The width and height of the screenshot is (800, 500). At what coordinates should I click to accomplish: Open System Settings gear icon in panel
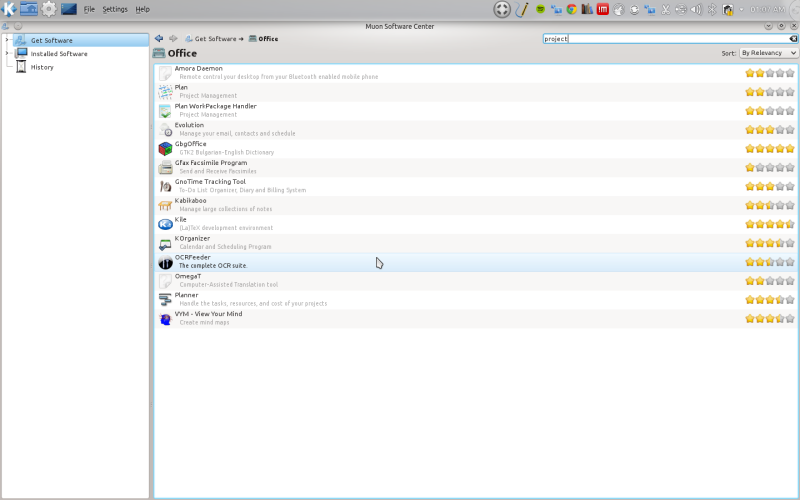tap(48, 9)
